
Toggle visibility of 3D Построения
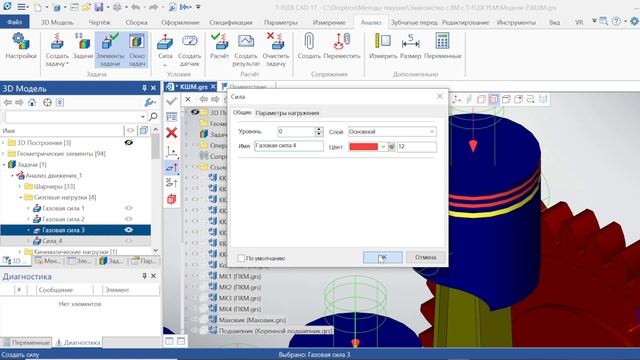click(129, 142)
